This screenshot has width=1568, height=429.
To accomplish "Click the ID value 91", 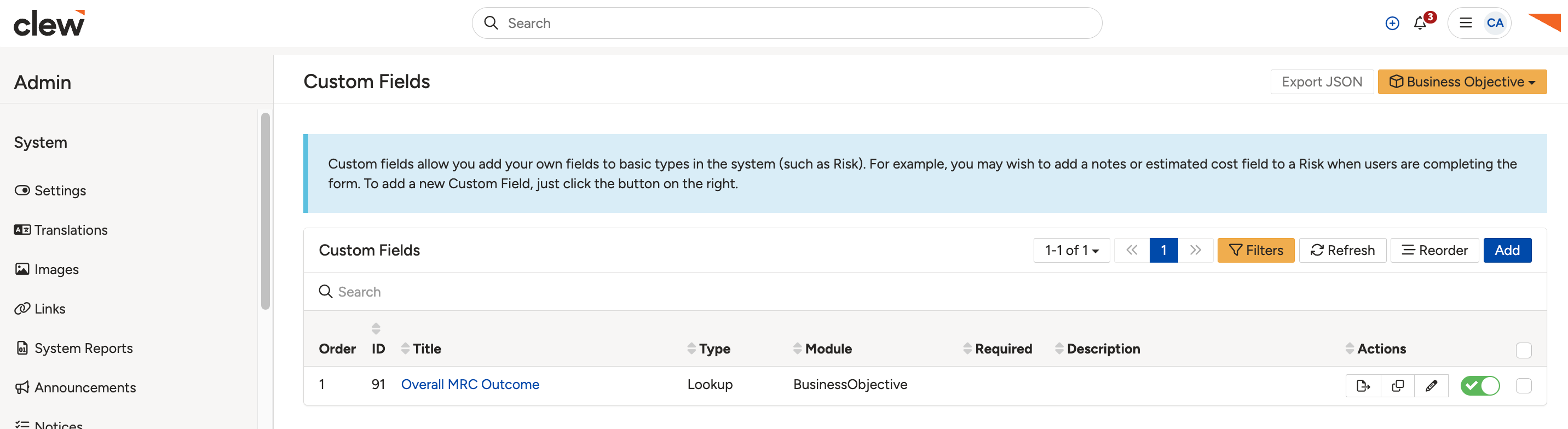I will pyautogui.click(x=378, y=385).
